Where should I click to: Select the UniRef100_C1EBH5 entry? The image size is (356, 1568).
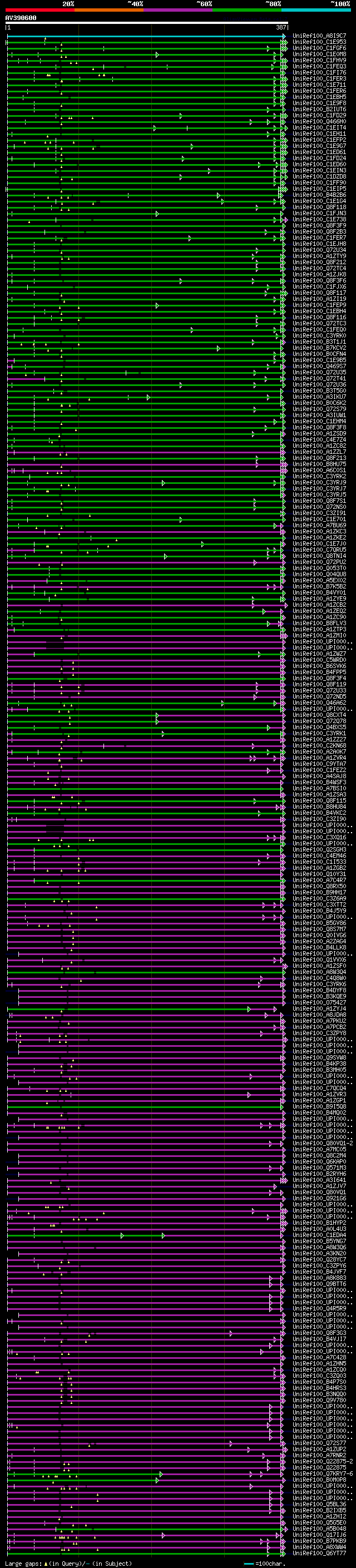click(319, 97)
